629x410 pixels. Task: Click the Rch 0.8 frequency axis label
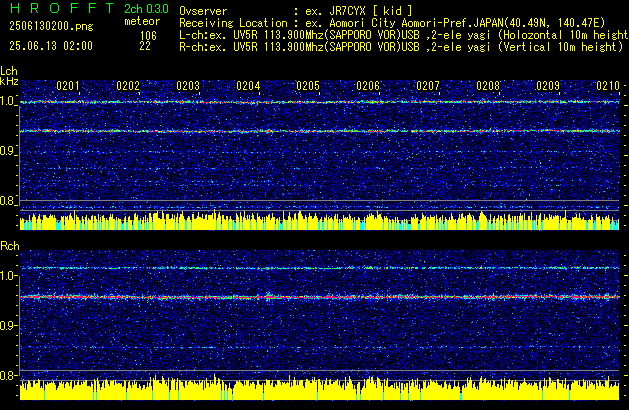8,375
